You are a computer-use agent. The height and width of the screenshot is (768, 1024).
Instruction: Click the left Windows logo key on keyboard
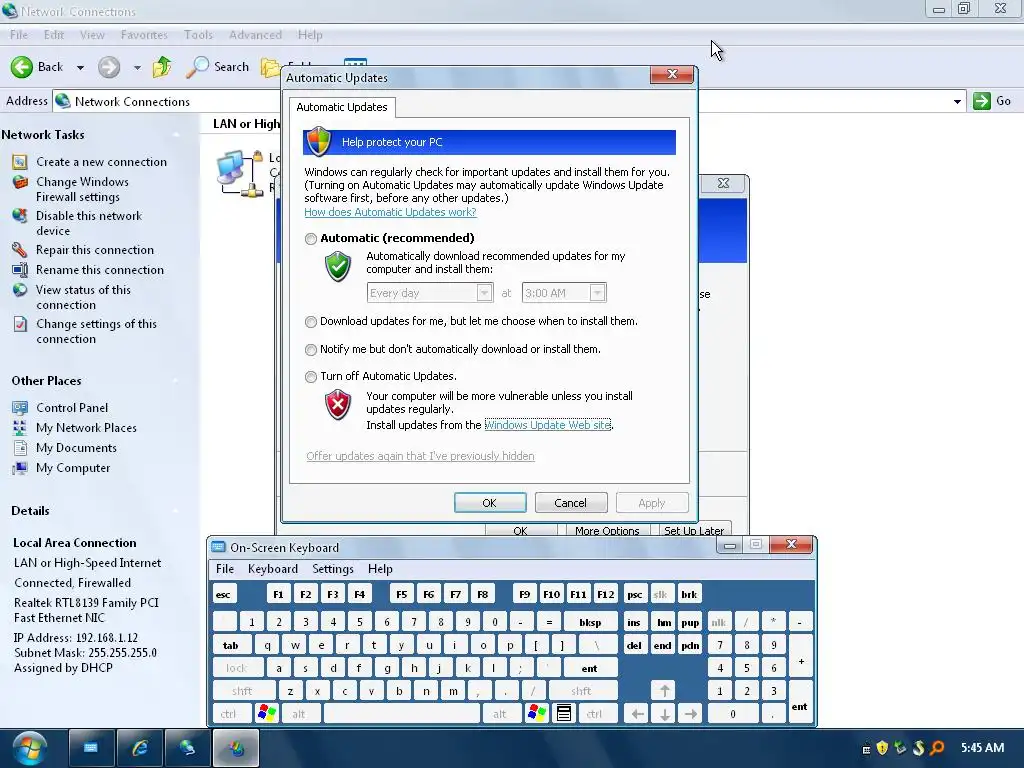pos(266,713)
